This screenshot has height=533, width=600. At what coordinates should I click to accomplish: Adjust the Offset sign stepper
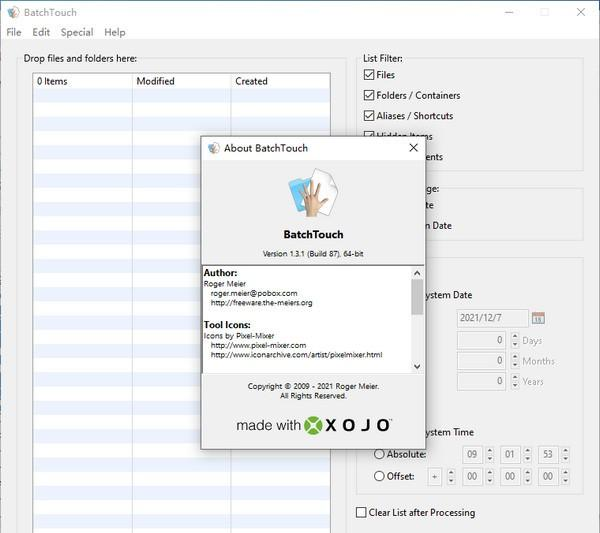point(451,476)
